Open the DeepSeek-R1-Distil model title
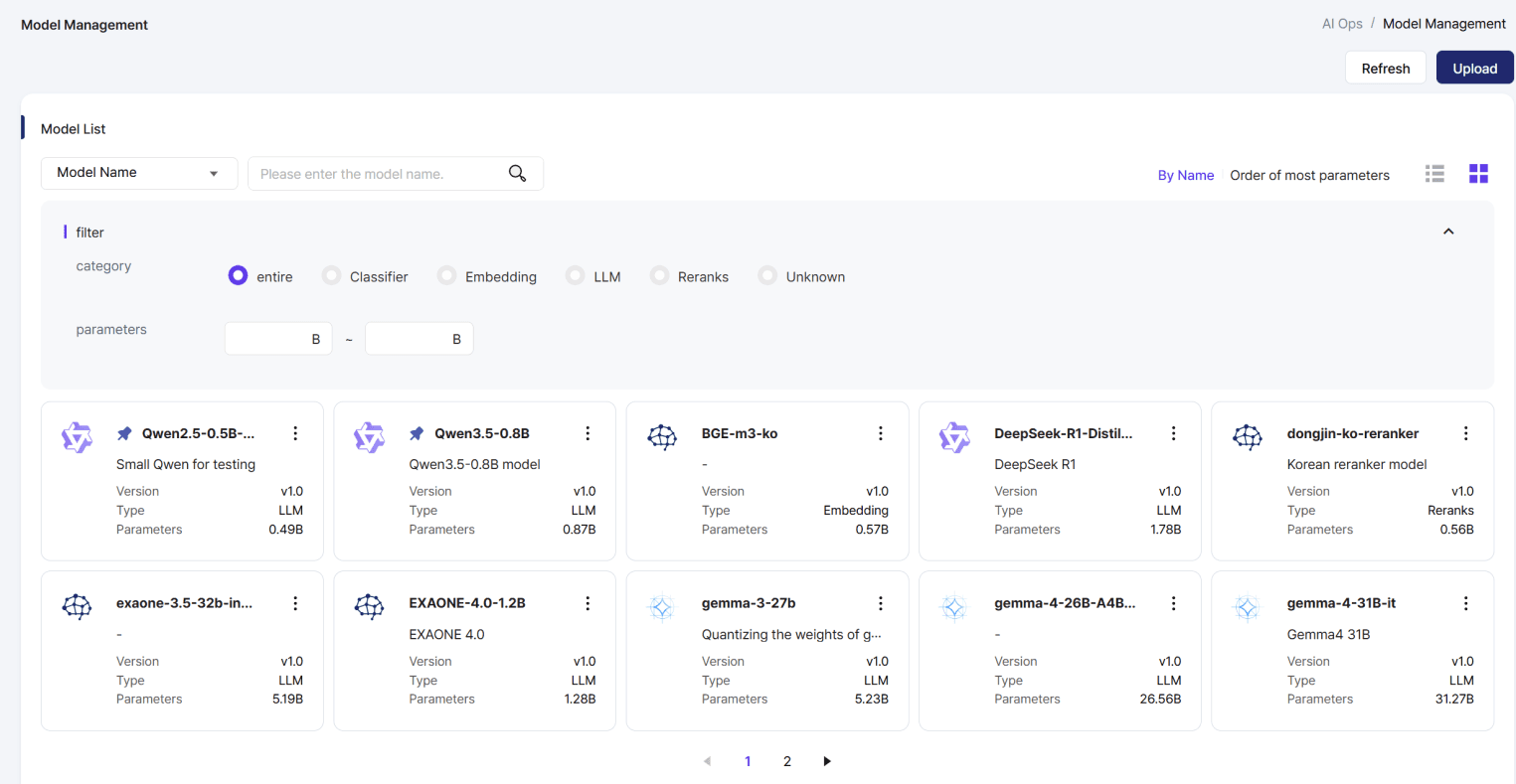The image size is (1516, 784). coord(1063,433)
